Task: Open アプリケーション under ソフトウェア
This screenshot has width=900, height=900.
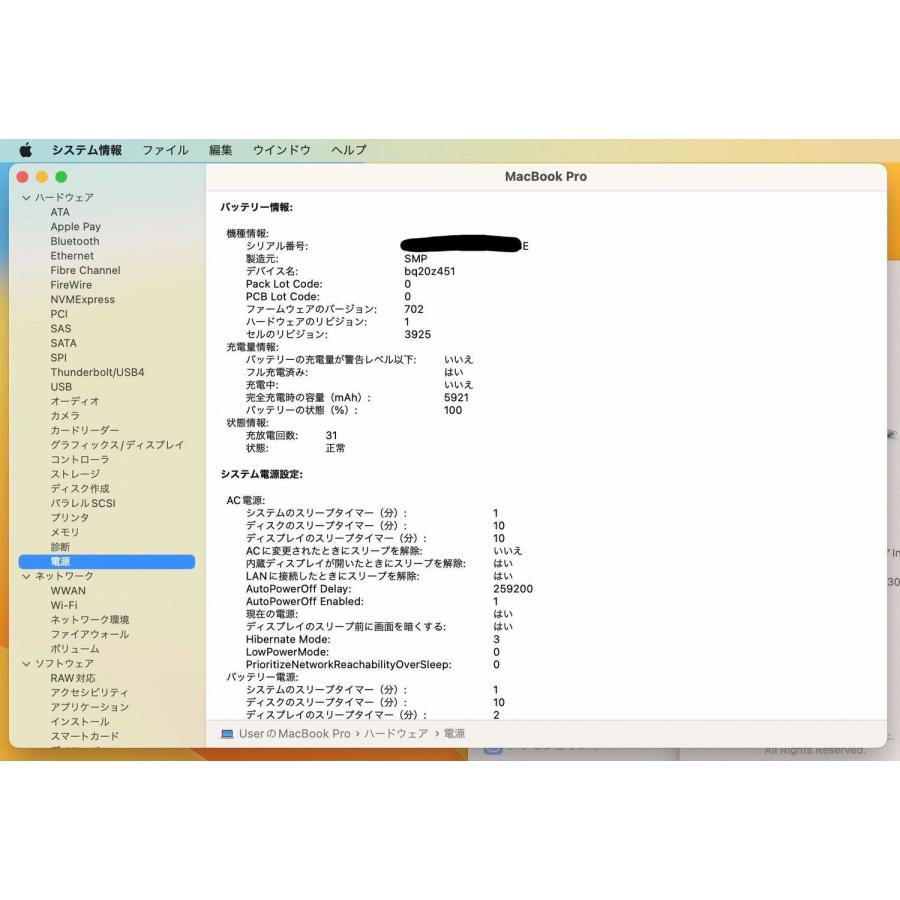Action: pyautogui.click(x=92, y=706)
